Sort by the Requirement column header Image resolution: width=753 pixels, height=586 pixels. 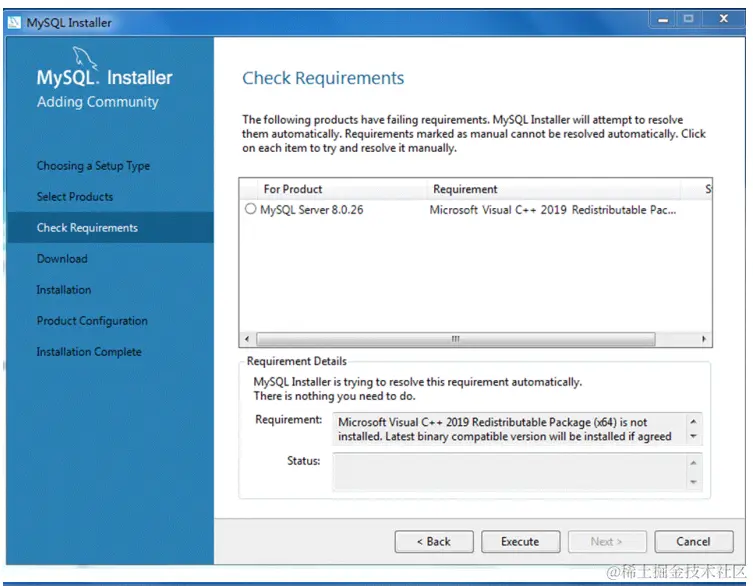pyautogui.click(x=554, y=189)
